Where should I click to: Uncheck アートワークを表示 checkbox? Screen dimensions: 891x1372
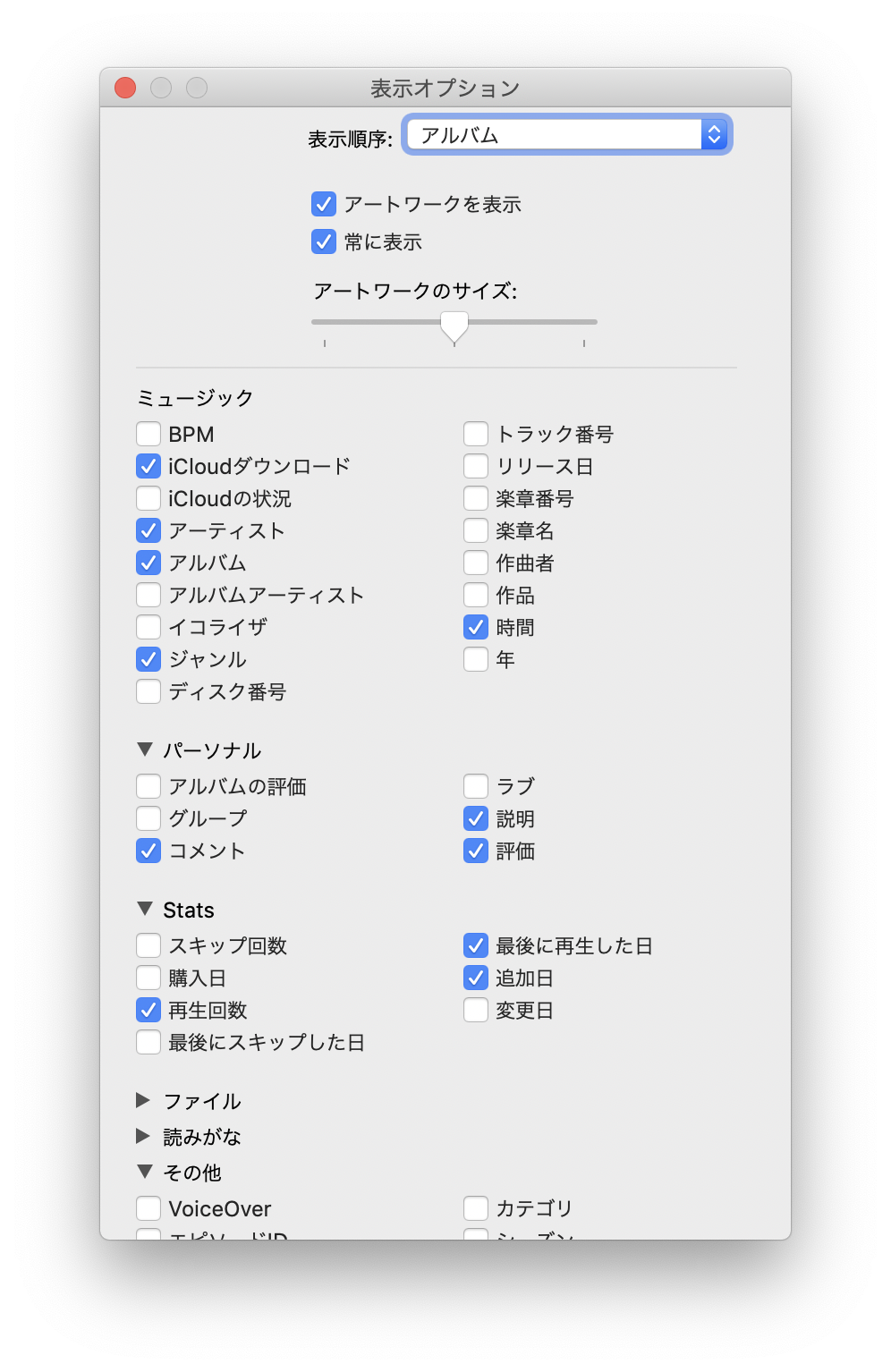tap(324, 205)
